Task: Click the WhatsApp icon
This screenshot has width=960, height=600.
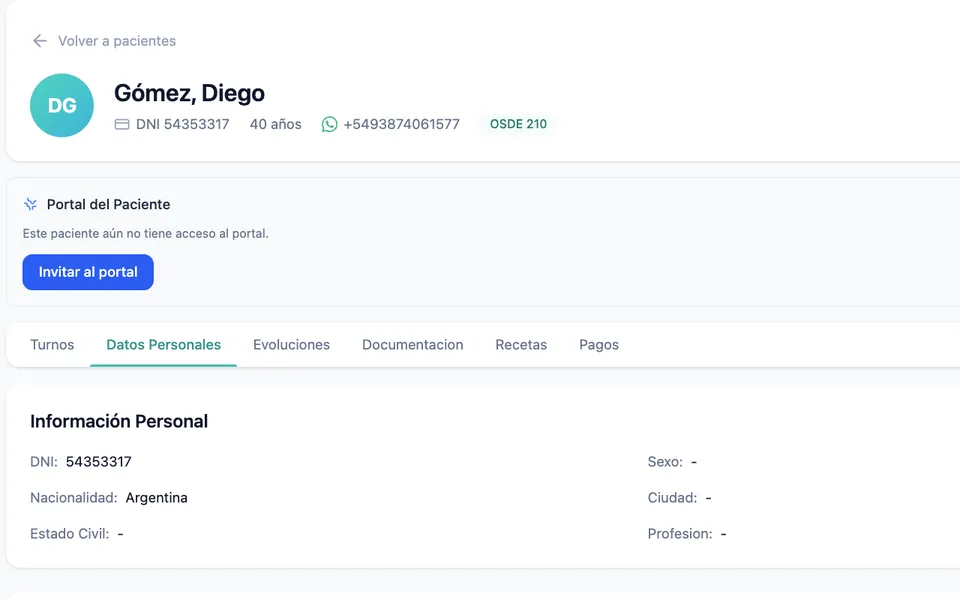Action: (x=329, y=124)
